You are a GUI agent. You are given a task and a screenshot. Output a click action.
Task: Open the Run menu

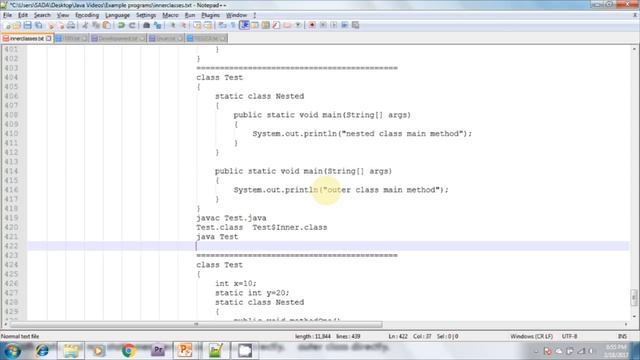190,15
